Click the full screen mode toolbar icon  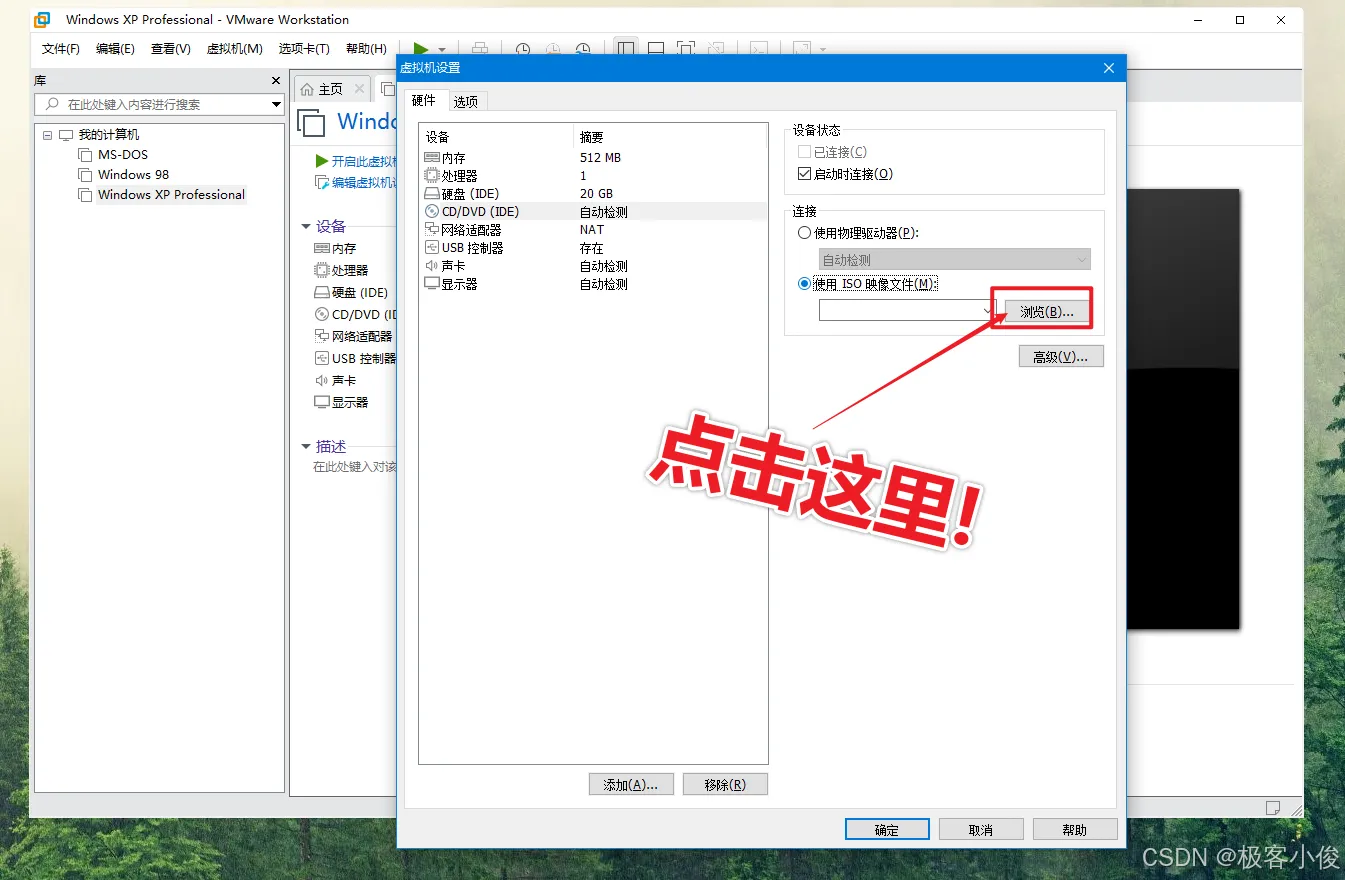(686, 48)
